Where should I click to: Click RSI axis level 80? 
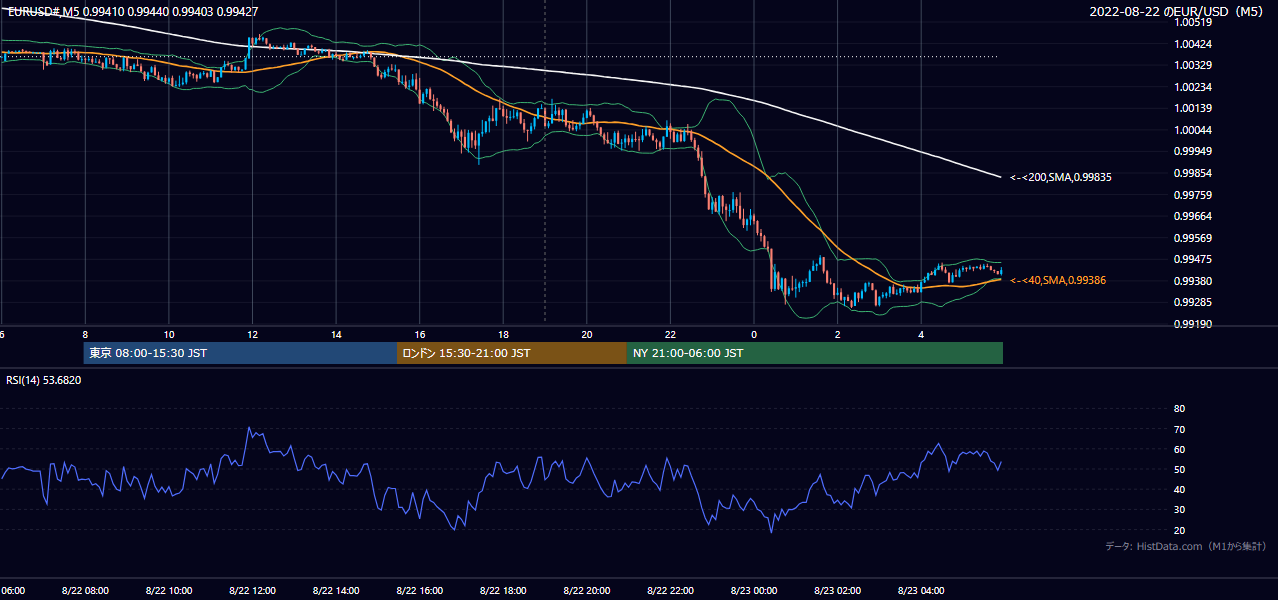pyautogui.click(x=1179, y=409)
